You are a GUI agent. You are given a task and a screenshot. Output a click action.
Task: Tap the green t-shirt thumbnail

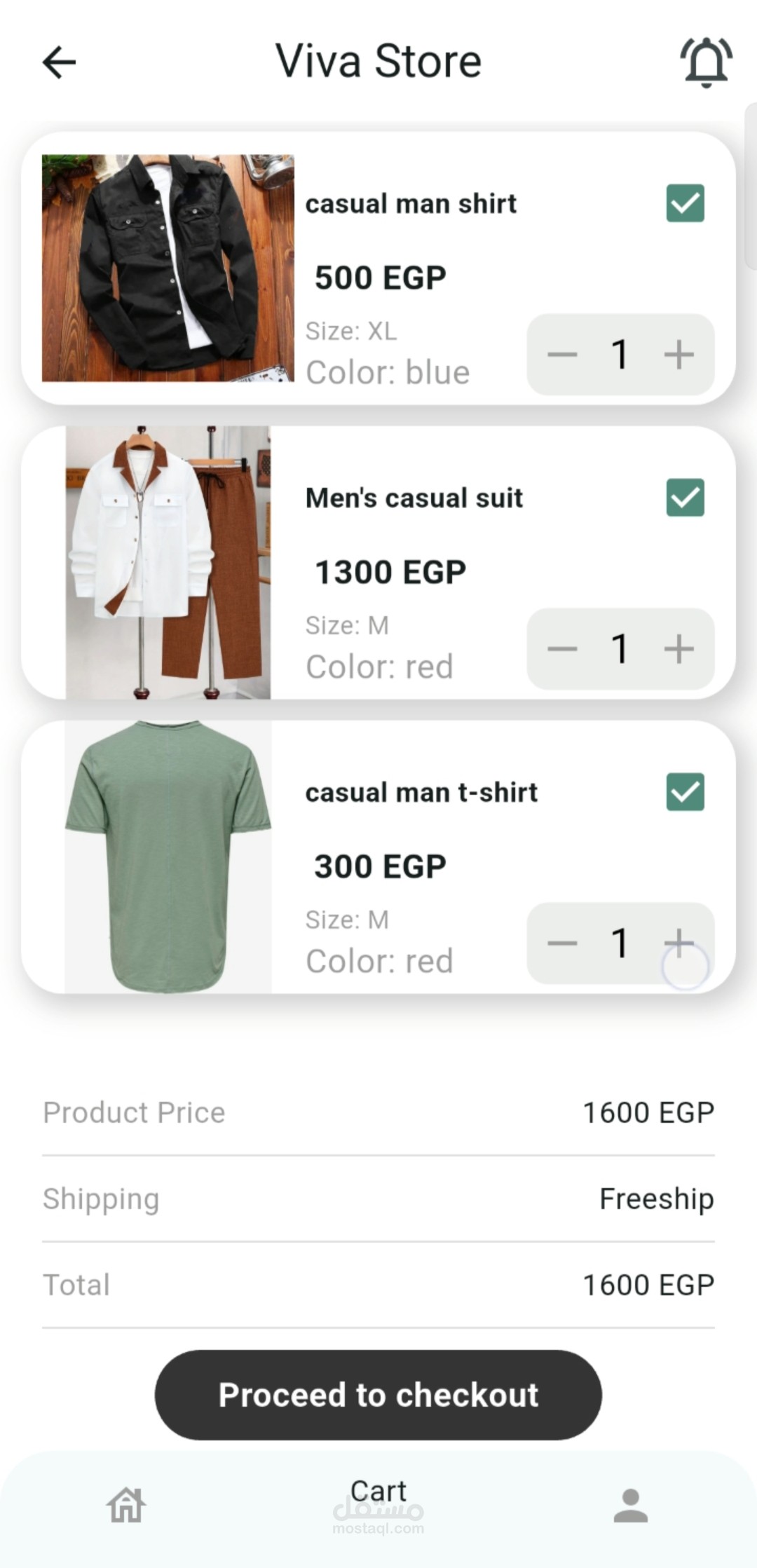click(168, 857)
